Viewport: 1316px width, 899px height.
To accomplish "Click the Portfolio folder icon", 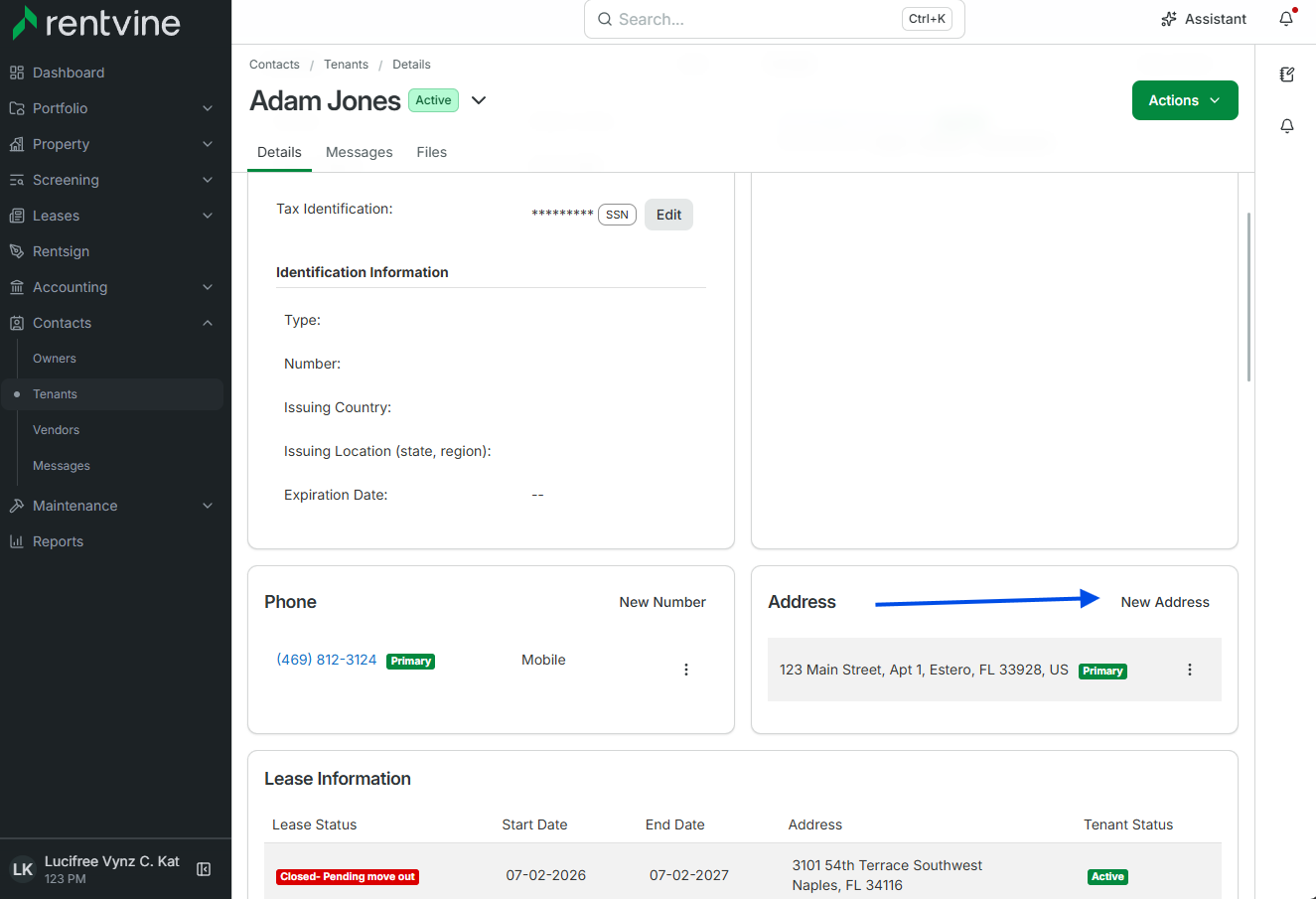I will click(x=17, y=108).
